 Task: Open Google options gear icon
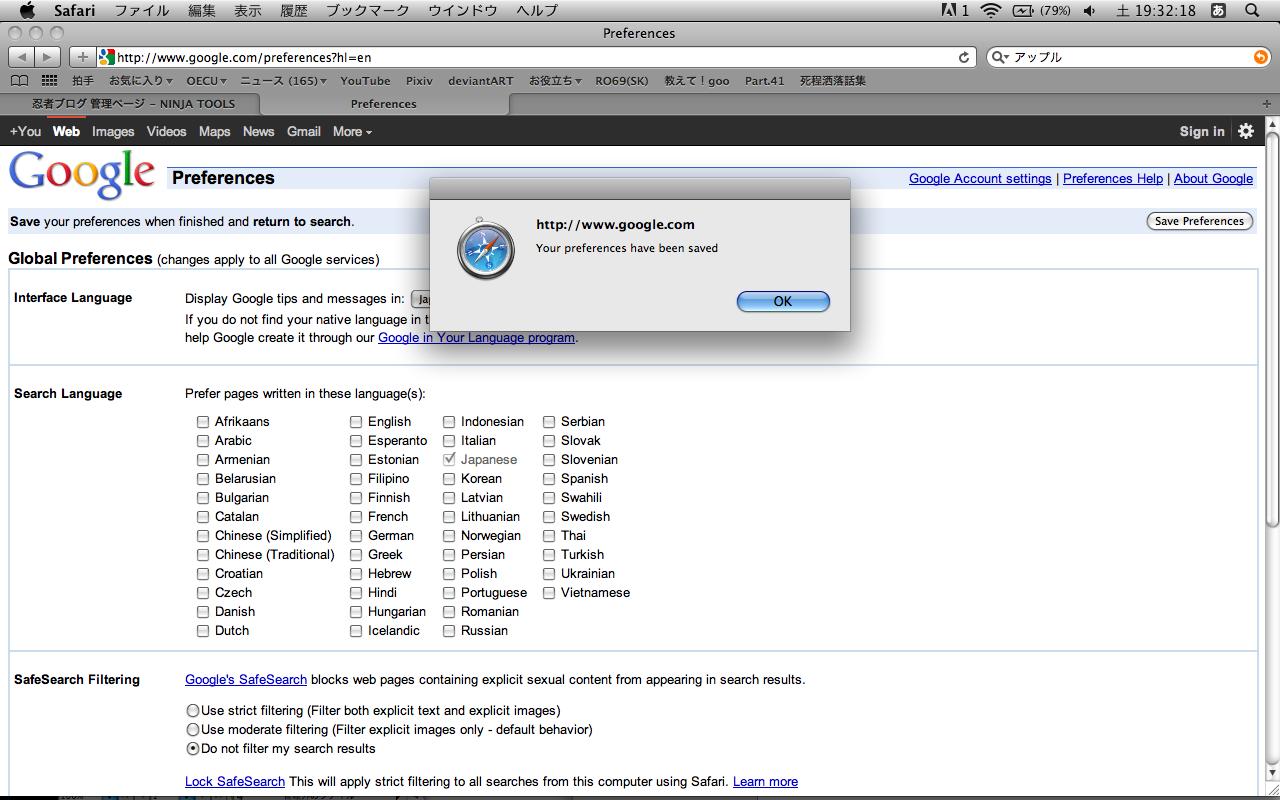tap(1245, 131)
